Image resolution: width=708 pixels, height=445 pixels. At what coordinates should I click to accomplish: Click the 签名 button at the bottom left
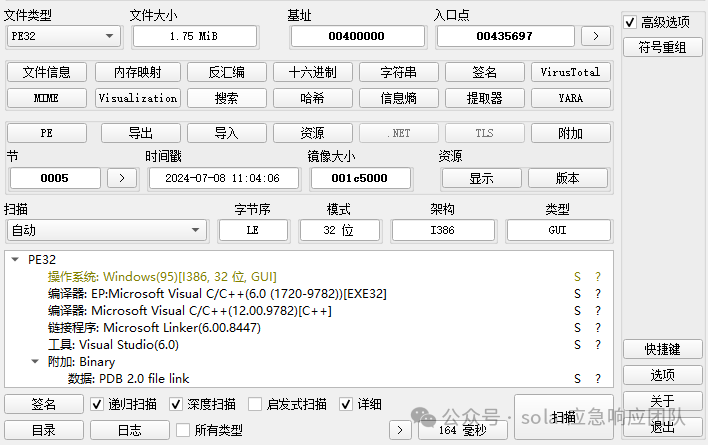(x=44, y=404)
